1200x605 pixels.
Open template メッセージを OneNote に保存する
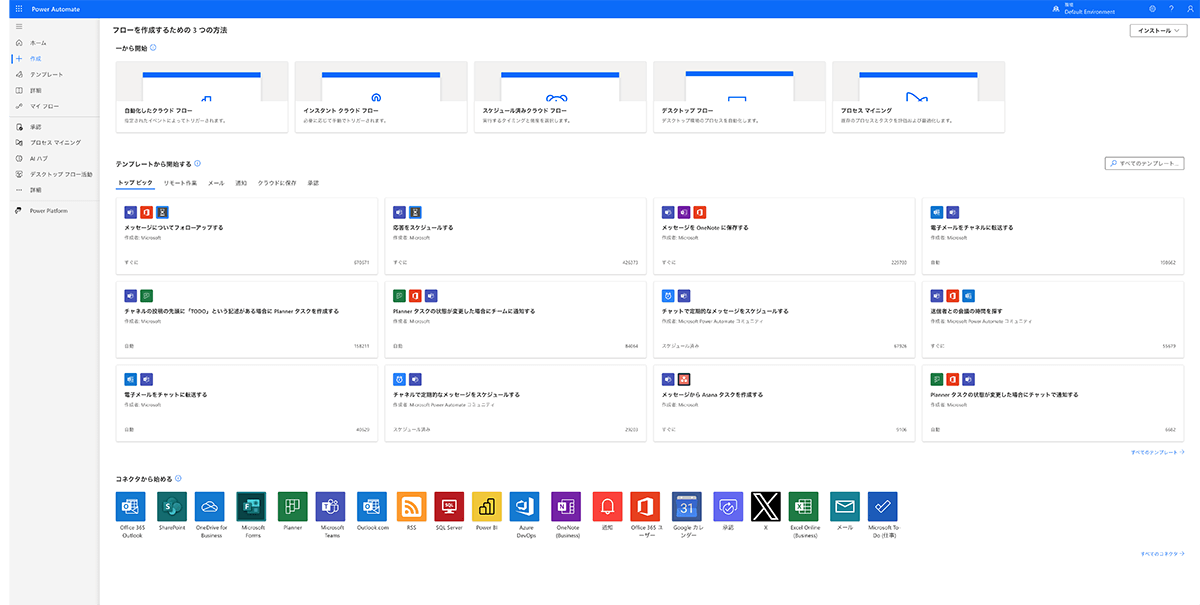coord(785,235)
